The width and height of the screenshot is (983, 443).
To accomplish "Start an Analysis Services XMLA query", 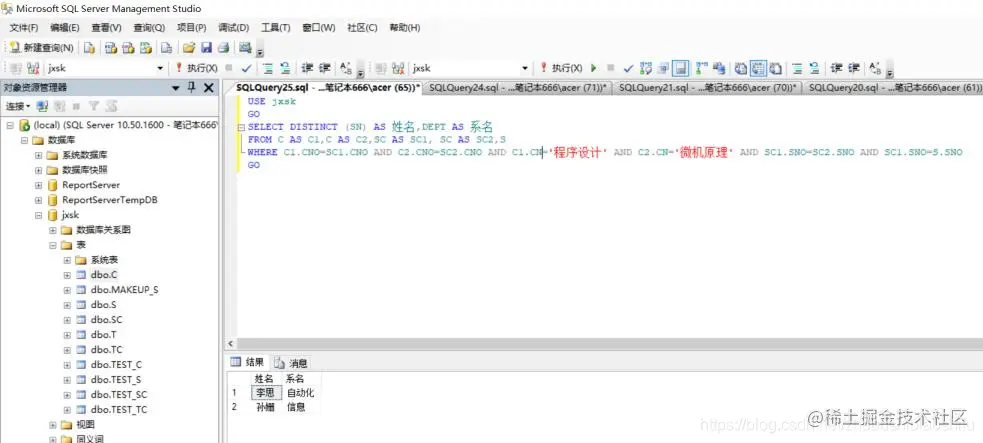I will 146,48.
